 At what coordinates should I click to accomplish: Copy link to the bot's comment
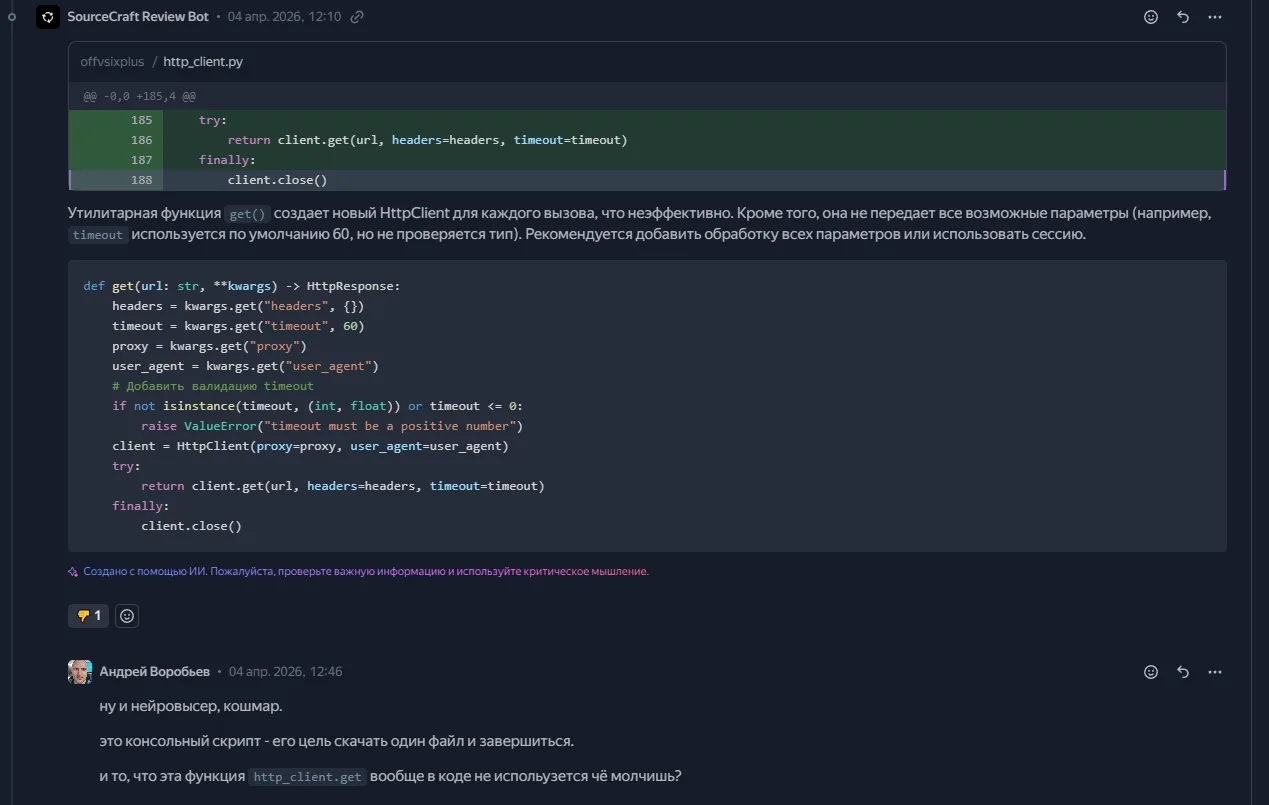(x=357, y=17)
